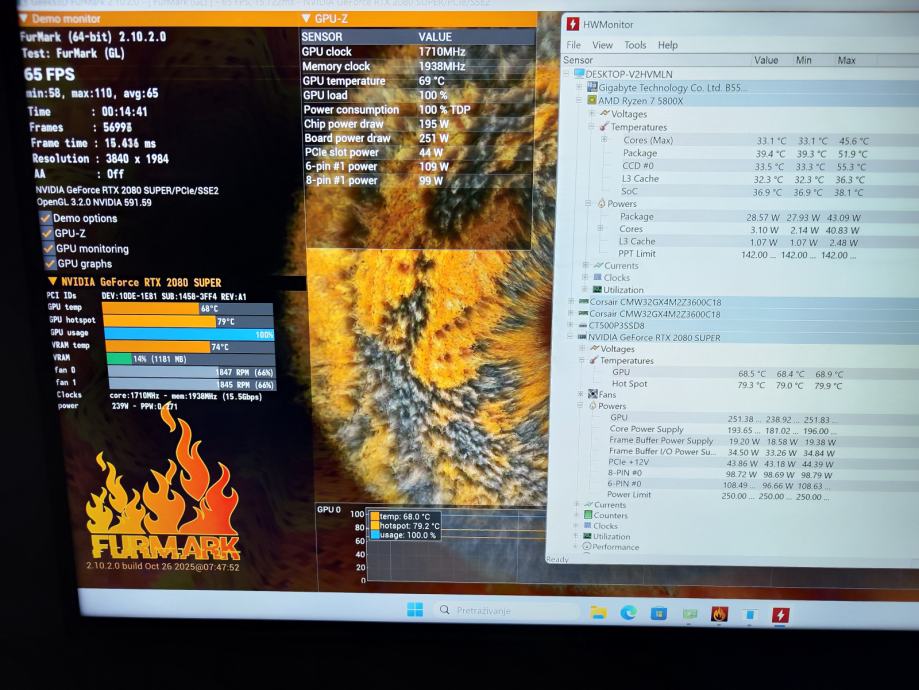Open File Explorer from the taskbar

point(598,613)
